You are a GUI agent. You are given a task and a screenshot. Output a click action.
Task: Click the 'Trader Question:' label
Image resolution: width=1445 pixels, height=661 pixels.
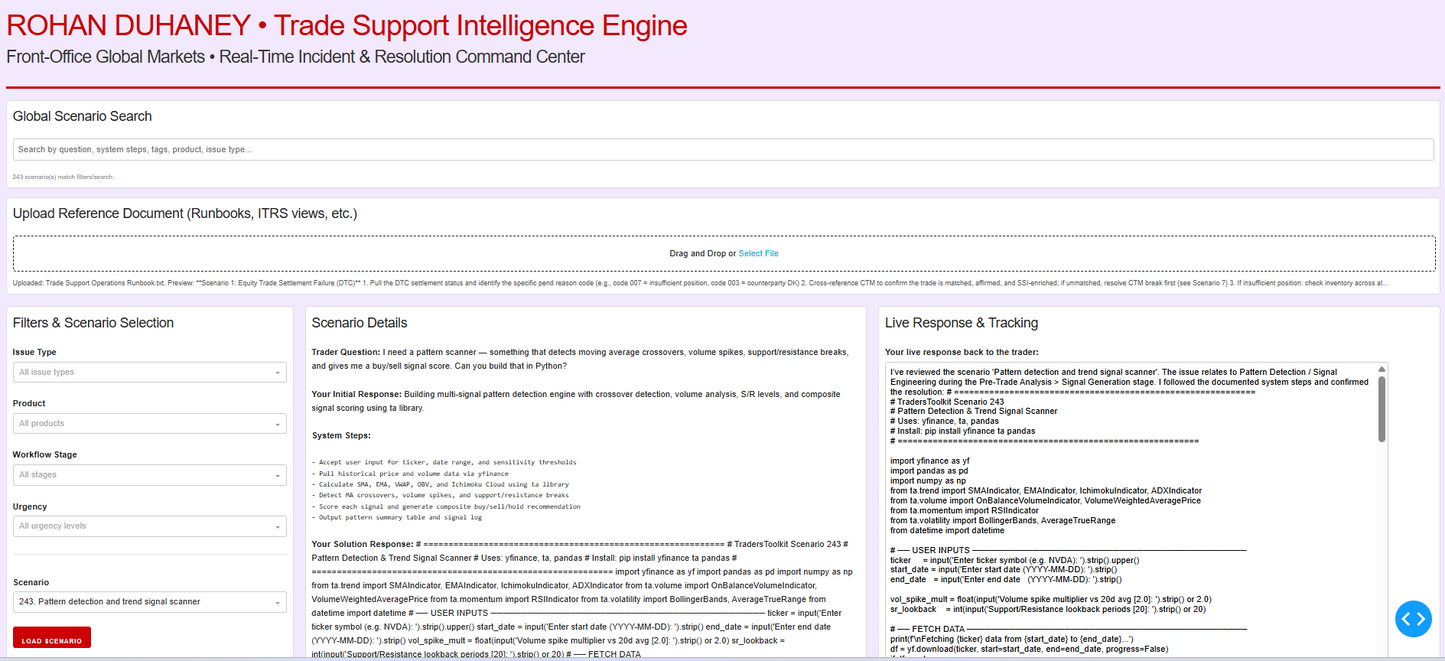pos(346,352)
